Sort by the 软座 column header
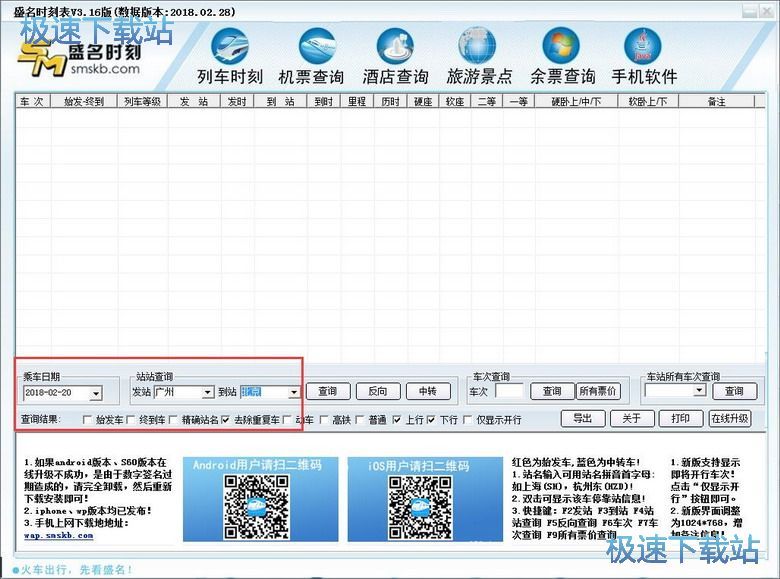 pyautogui.click(x=455, y=101)
